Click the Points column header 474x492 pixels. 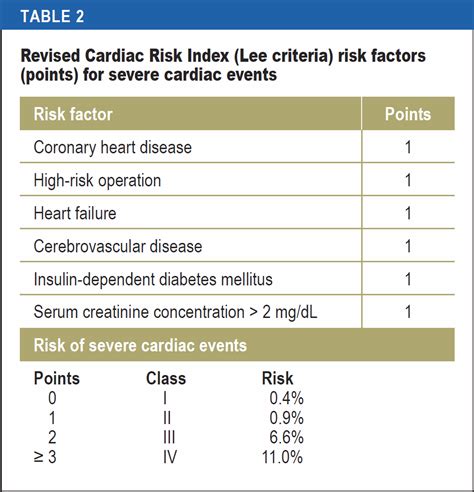(x=408, y=114)
